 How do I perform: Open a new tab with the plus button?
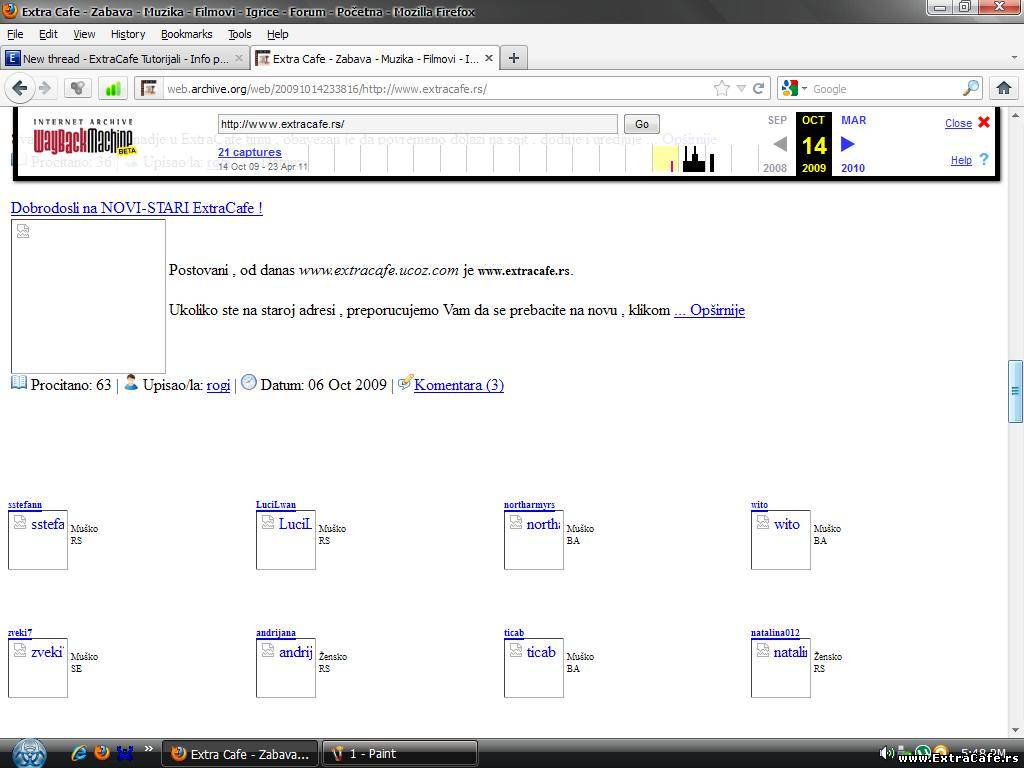(514, 58)
